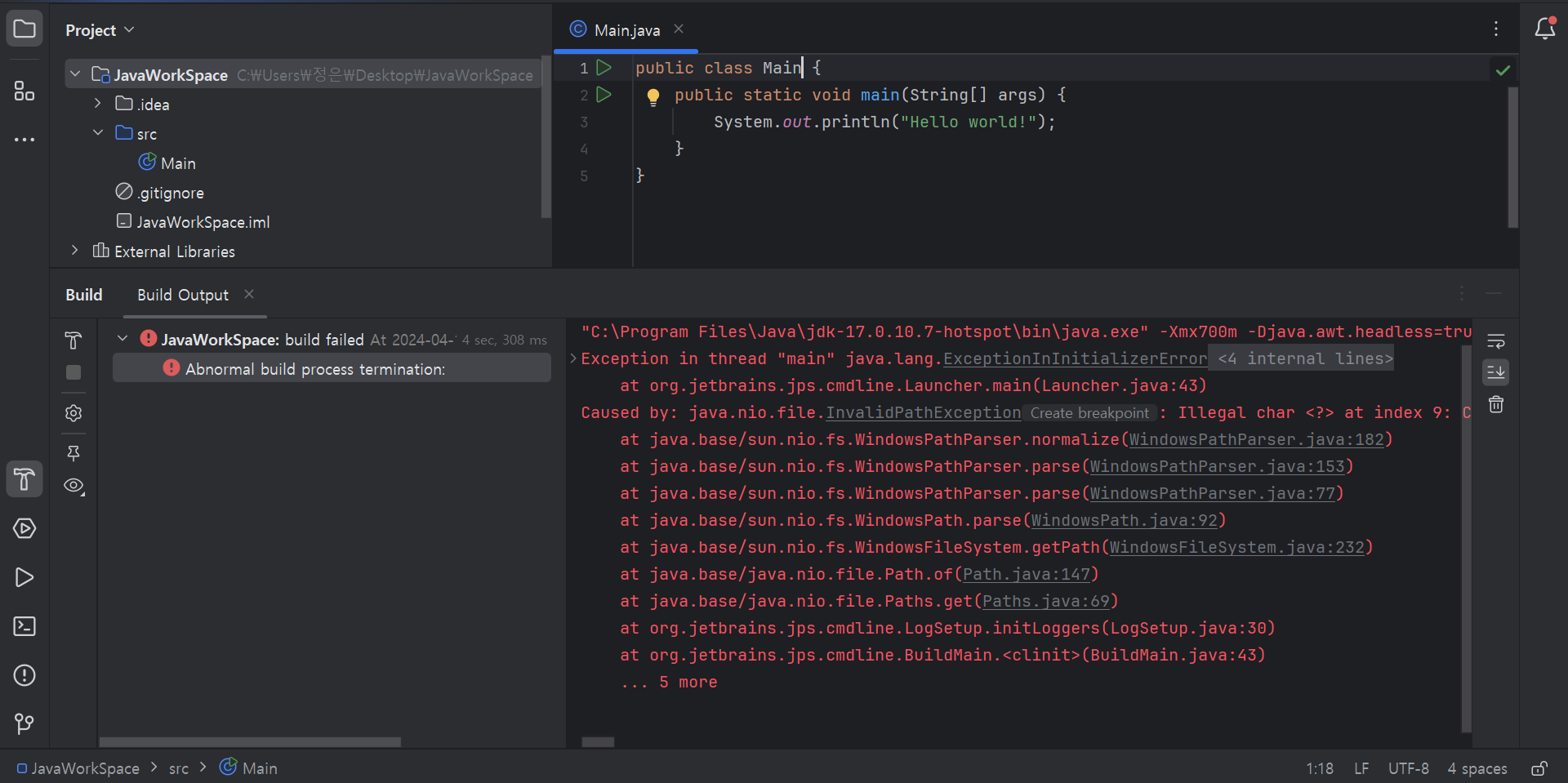Open Paths.java:69 link

click(1046, 601)
